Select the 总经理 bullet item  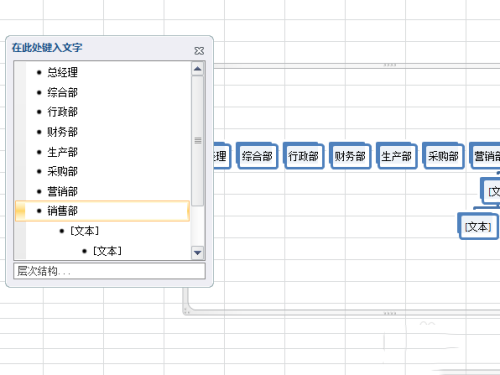click(x=62, y=72)
